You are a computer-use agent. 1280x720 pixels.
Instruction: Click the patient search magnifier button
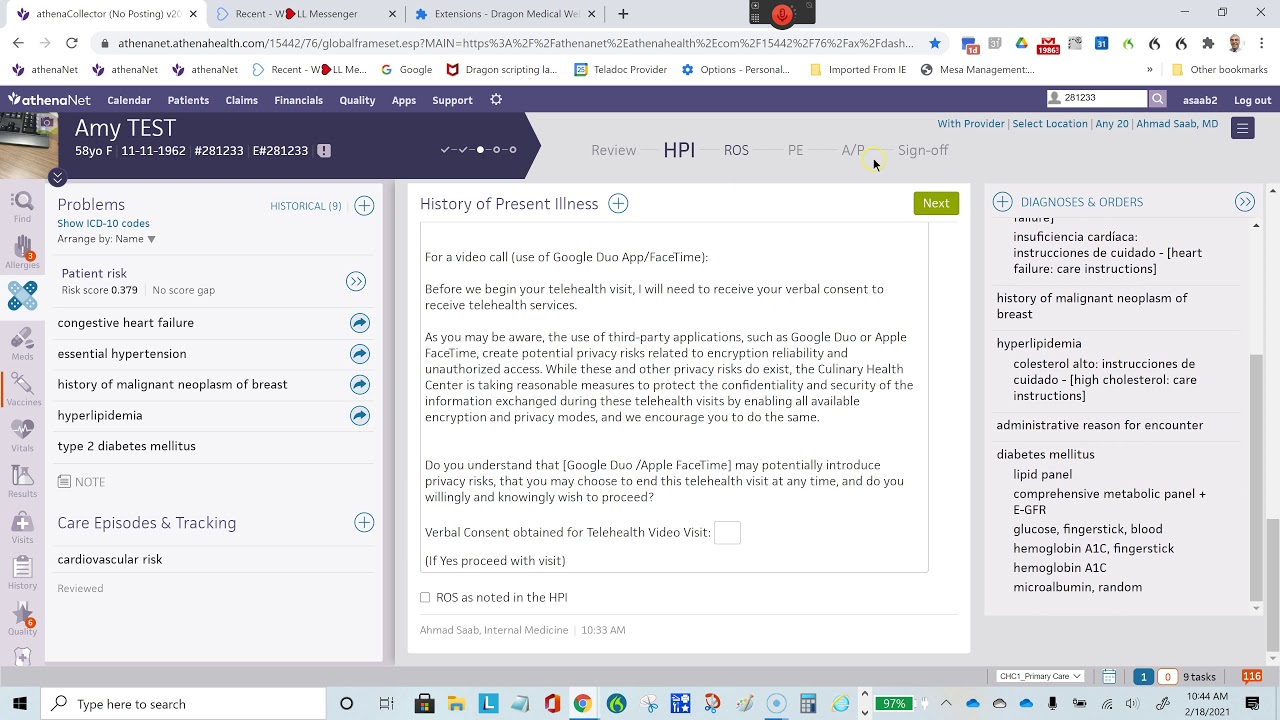(1157, 99)
